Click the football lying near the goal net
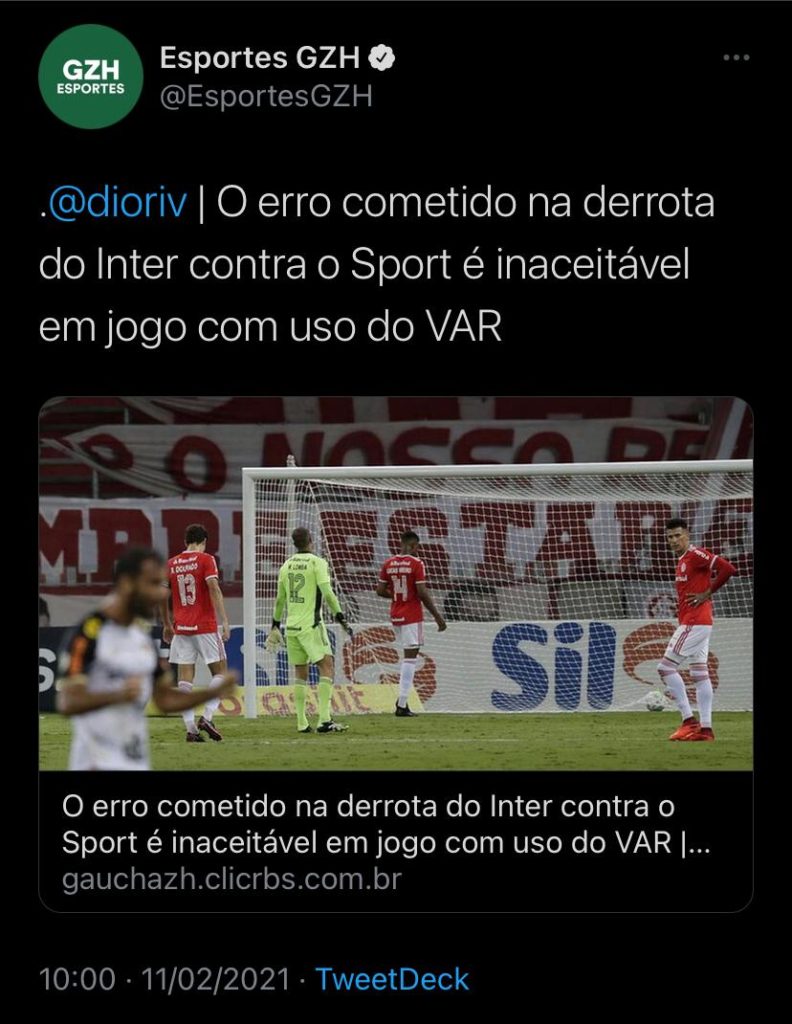792x1024 pixels. click(x=654, y=701)
